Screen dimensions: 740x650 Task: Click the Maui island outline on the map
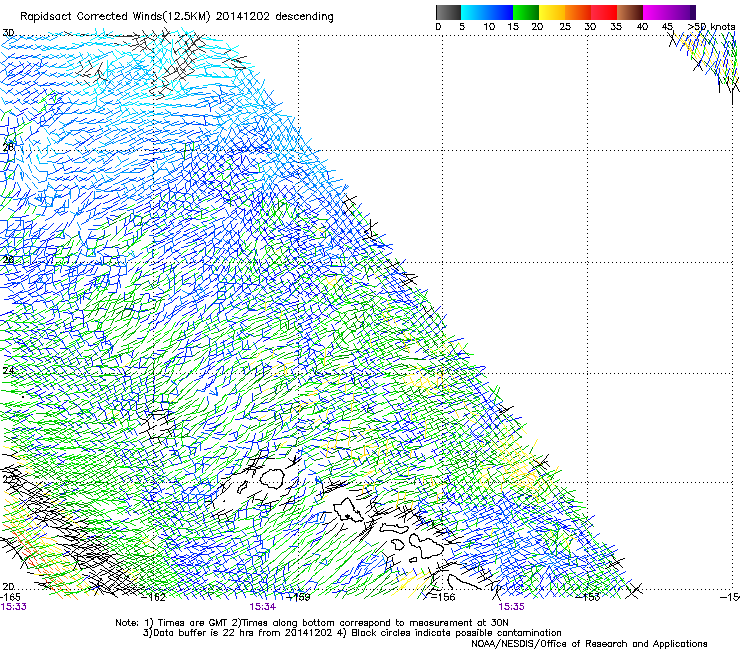(x=428, y=545)
